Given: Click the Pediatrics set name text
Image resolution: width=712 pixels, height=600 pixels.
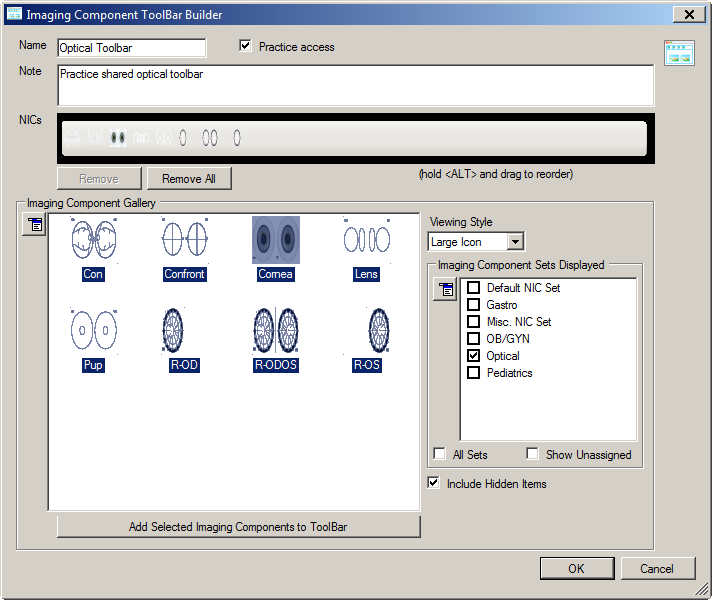Looking at the screenshot, I should pos(509,373).
